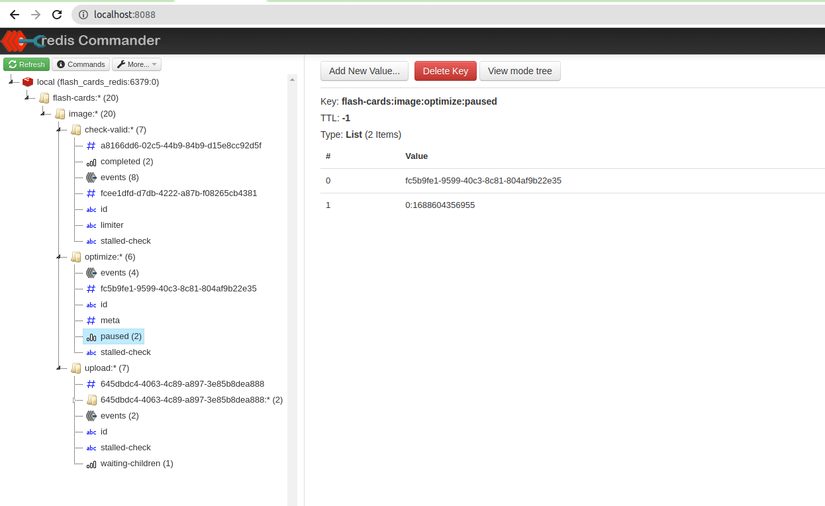Screen dimensions: 825x506
Task: Click the site info icon in address bar
Action: click(x=83, y=15)
